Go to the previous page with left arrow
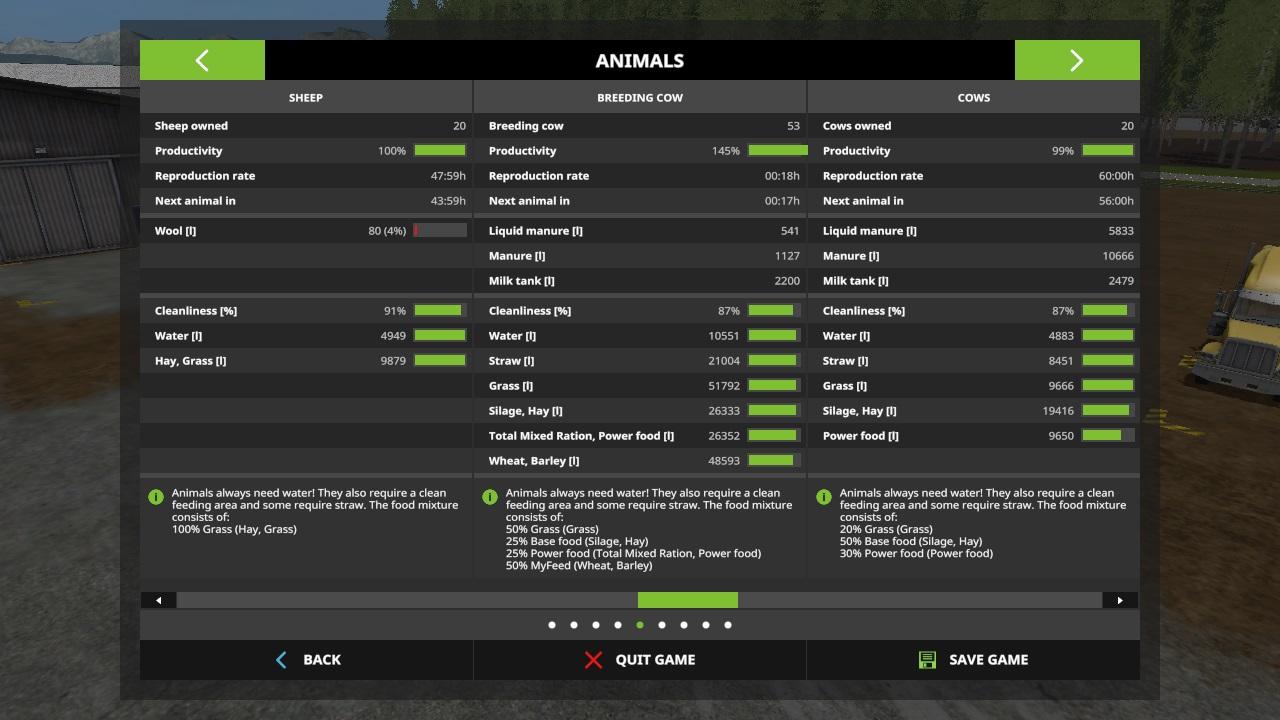The width and height of the screenshot is (1280, 720). point(202,60)
